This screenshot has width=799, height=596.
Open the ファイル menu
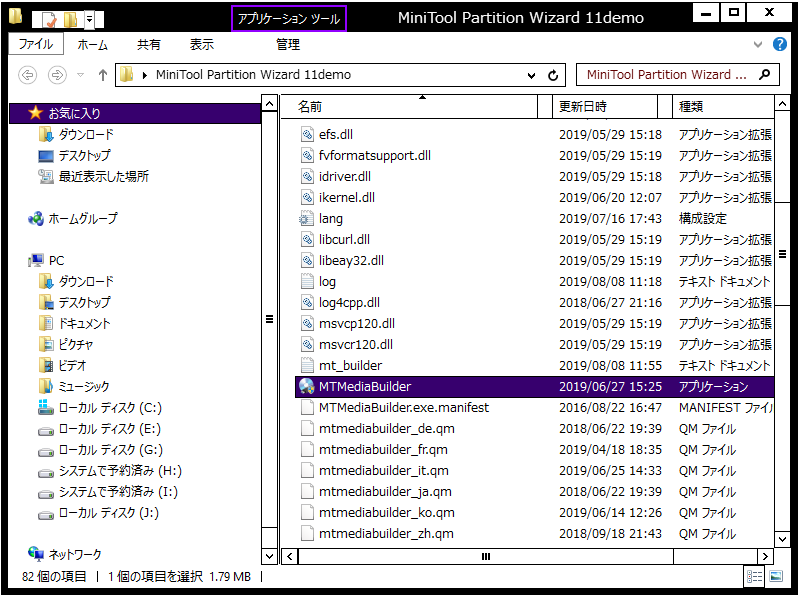coord(36,44)
